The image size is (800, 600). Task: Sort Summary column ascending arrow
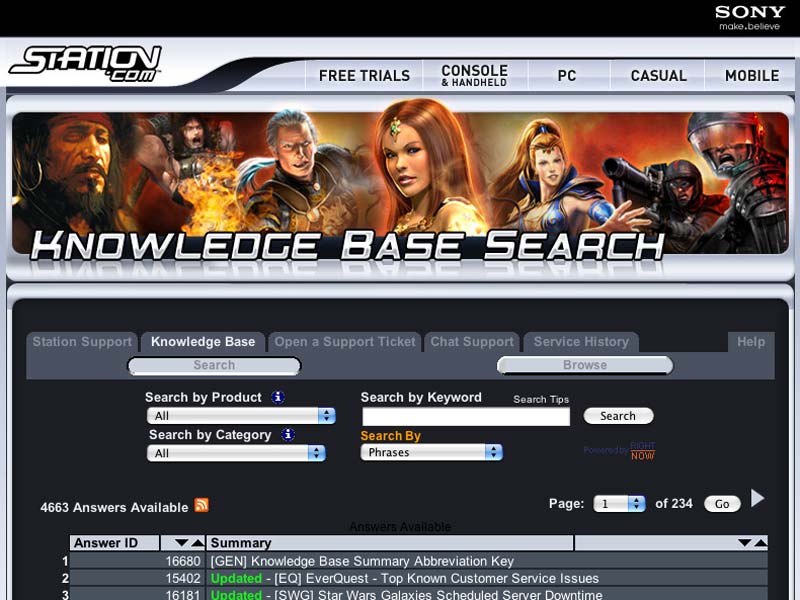(761, 543)
